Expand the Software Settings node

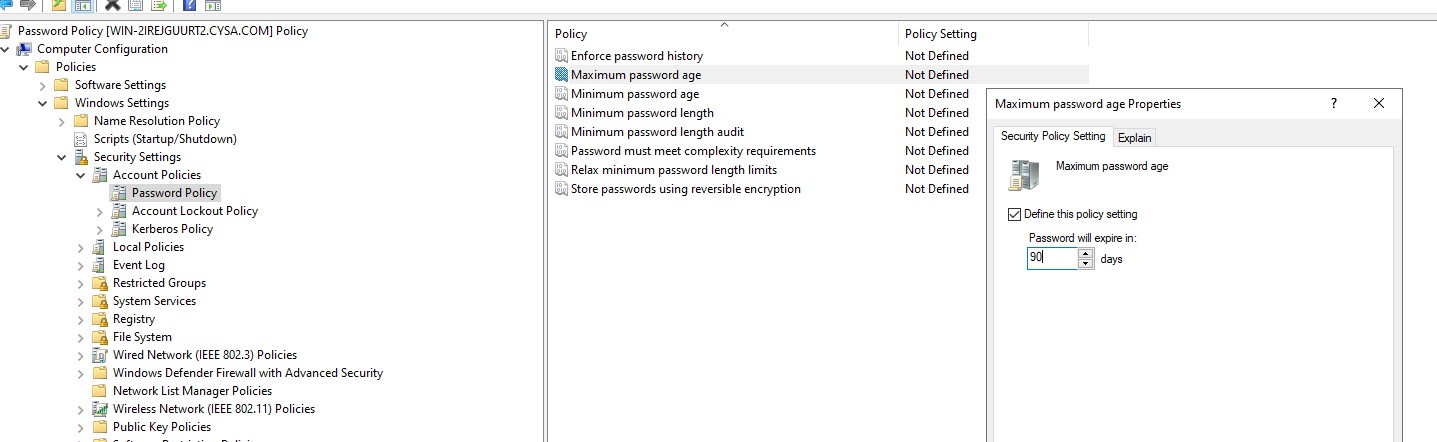[x=43, y=85]
